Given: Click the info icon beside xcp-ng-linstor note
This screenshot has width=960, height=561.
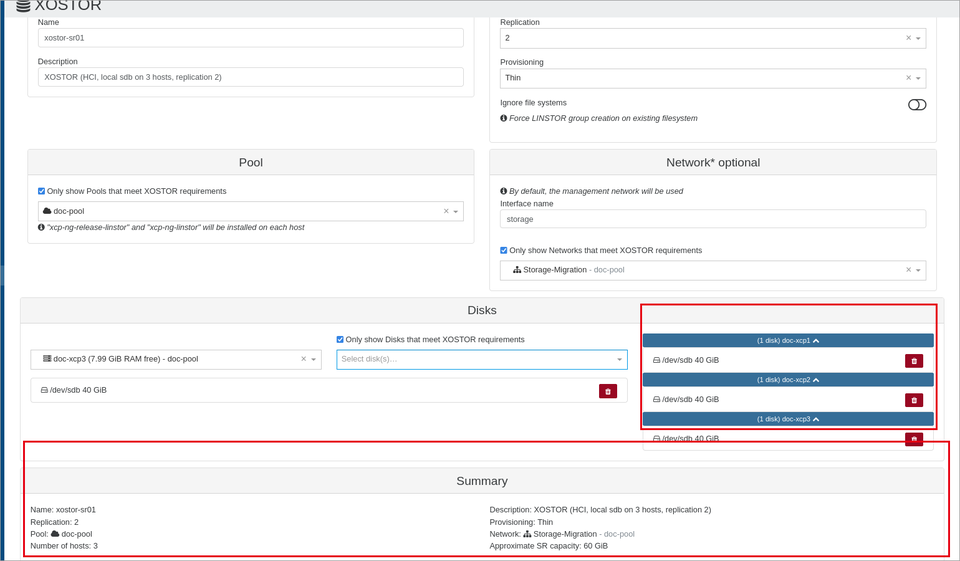Looking at the screenshot, I should pos(41,227).
